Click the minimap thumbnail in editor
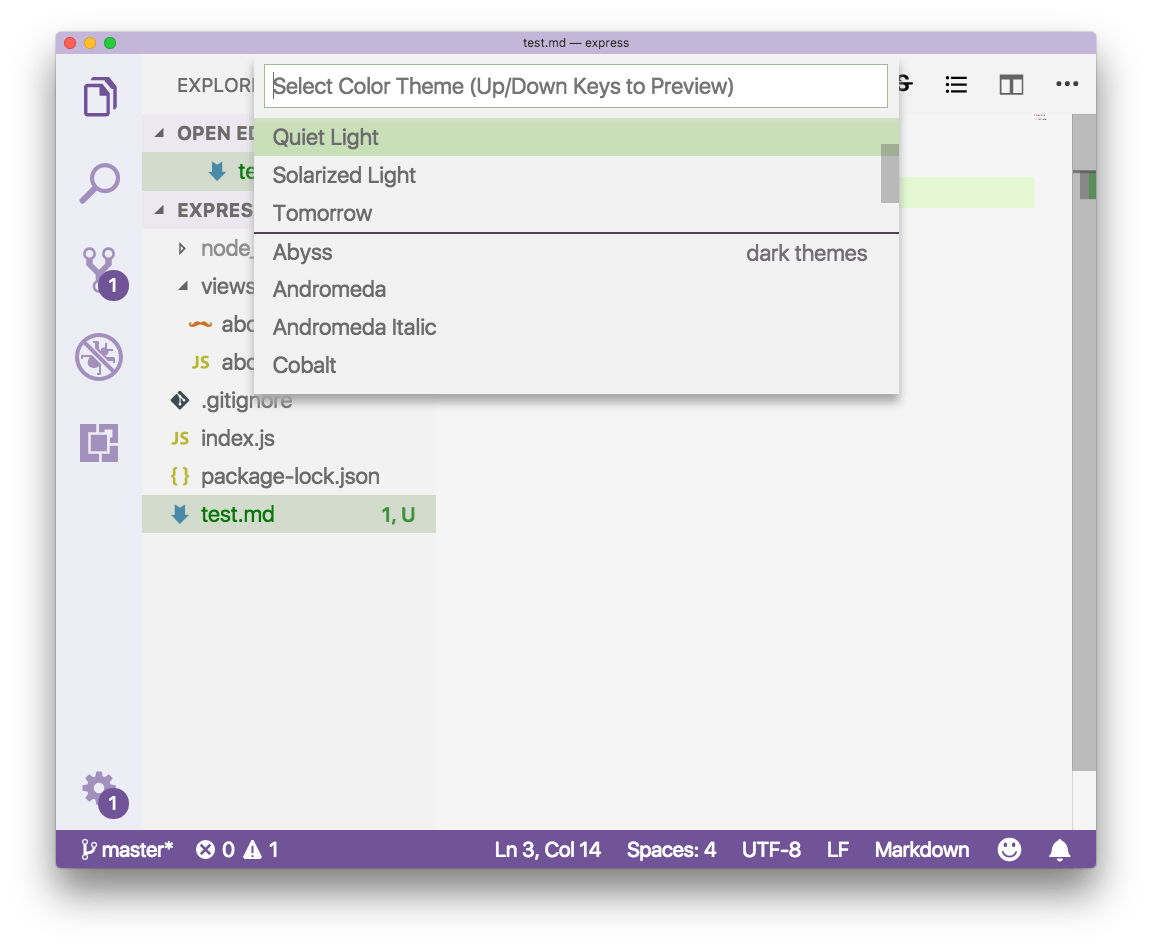Viewport: 1152px width, 948px height. [1040, 117]
